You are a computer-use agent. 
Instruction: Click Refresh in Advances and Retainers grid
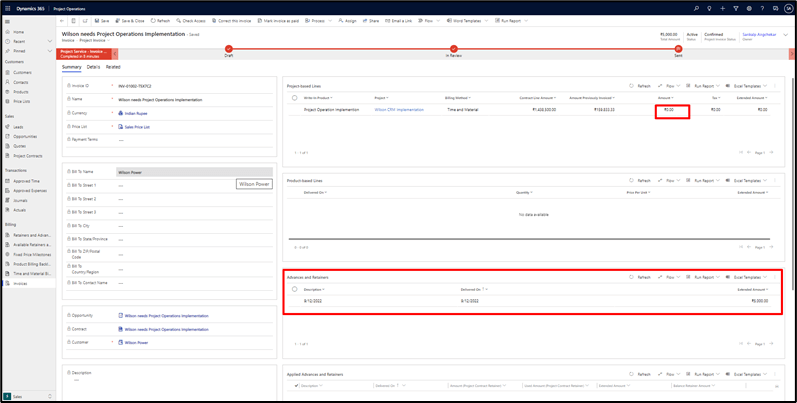click(x=640, y=277)
